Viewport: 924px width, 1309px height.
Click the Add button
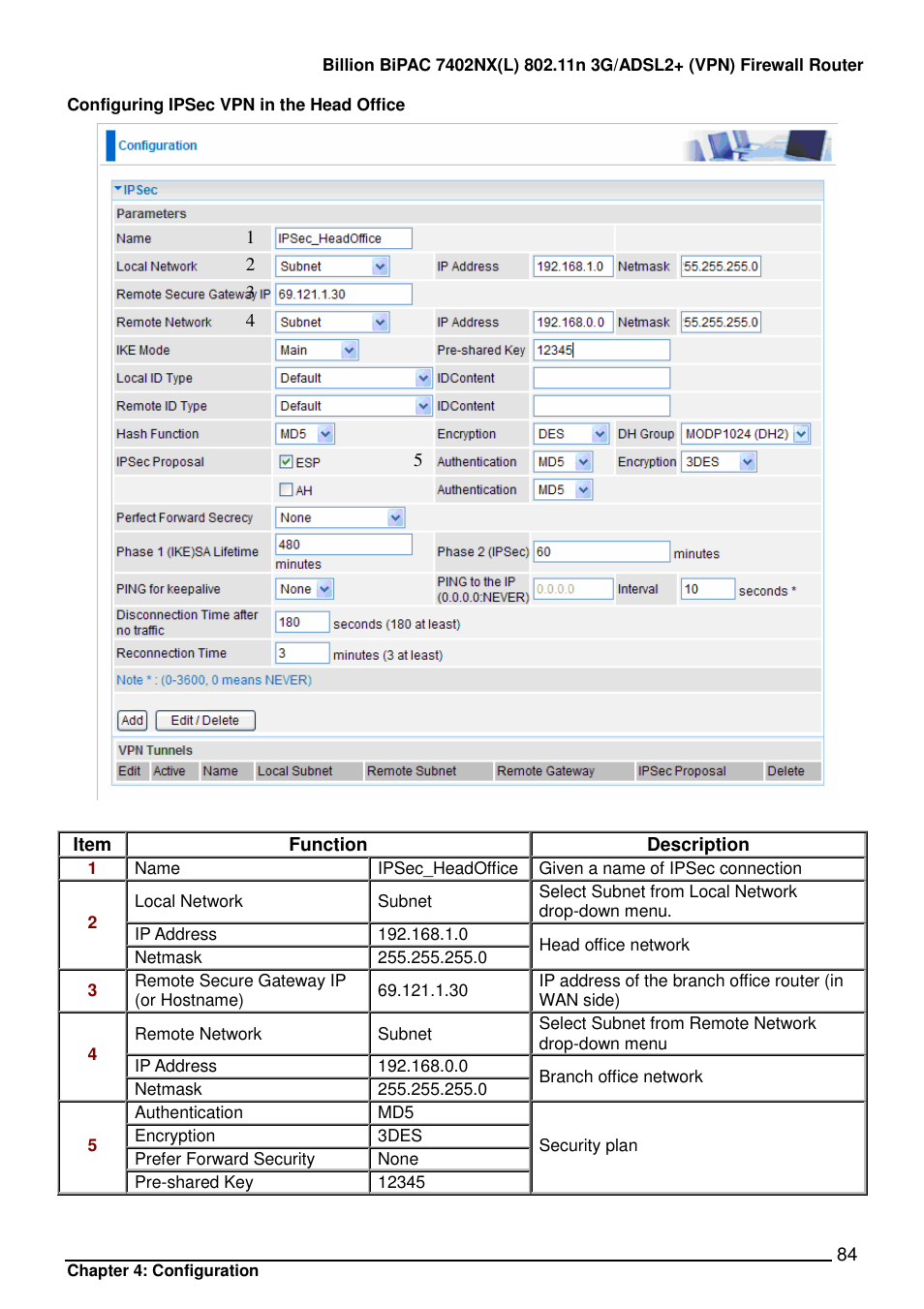point(133,721)
